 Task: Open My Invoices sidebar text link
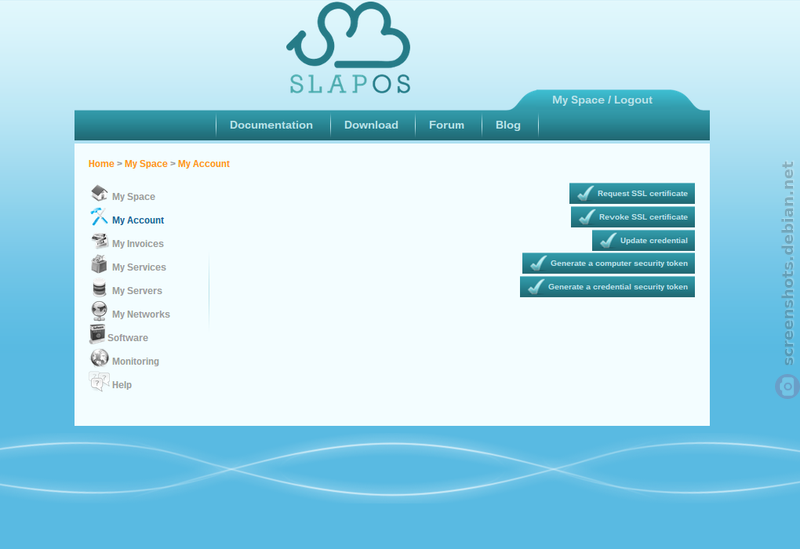(138, 243)
